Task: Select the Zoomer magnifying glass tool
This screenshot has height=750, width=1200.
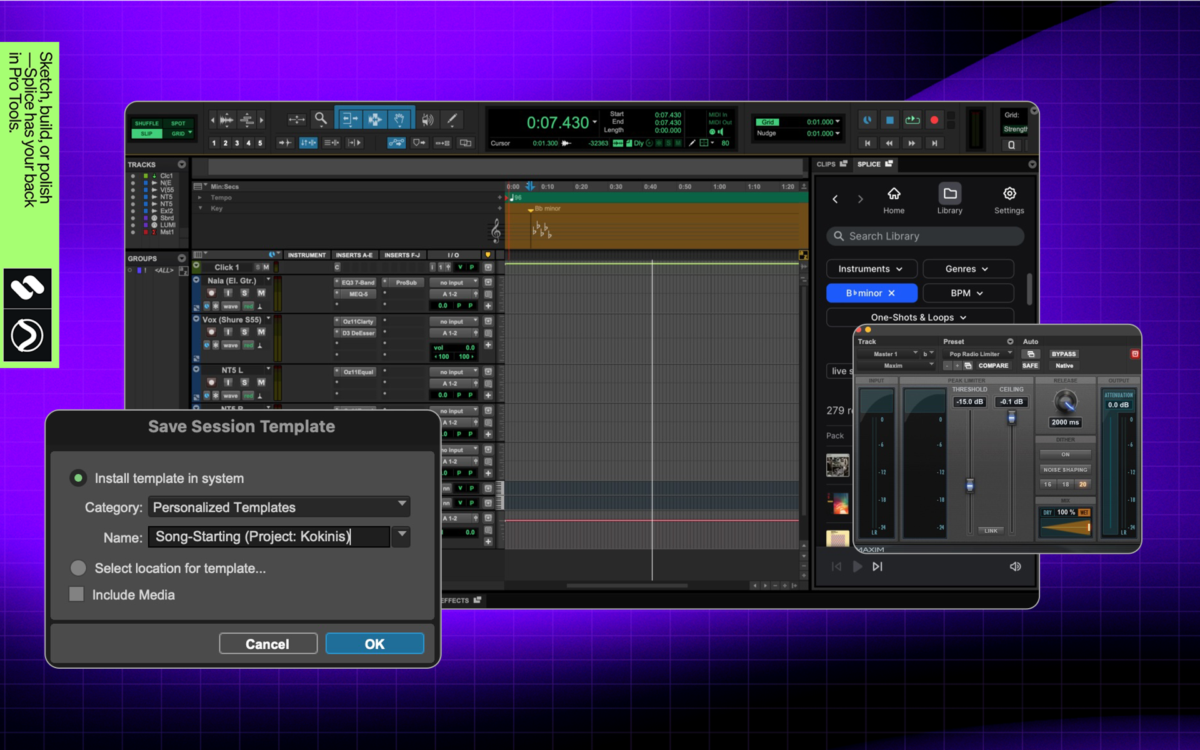Action: (x=321, y=118)
